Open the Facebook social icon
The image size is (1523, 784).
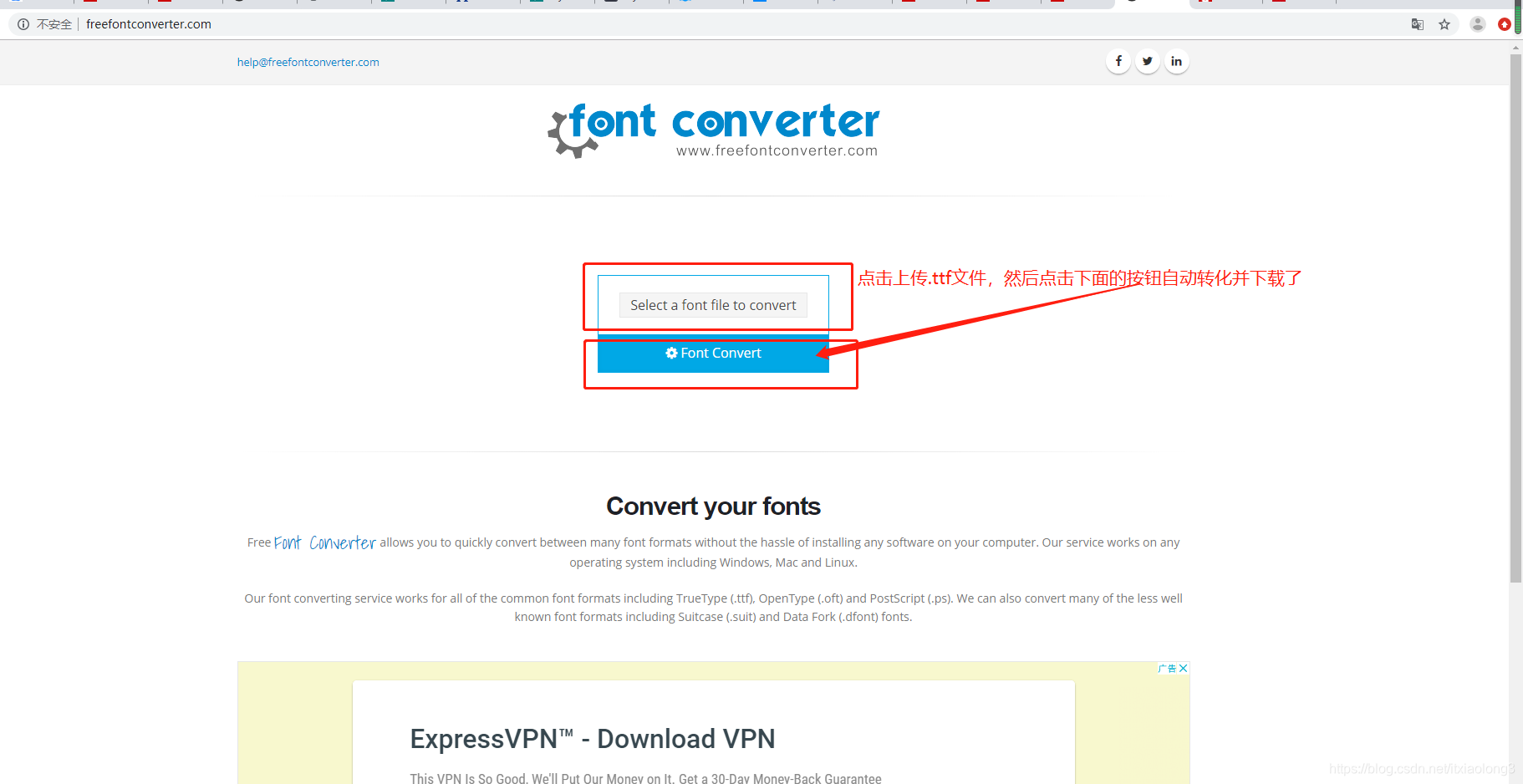(x=1118, y=61)
